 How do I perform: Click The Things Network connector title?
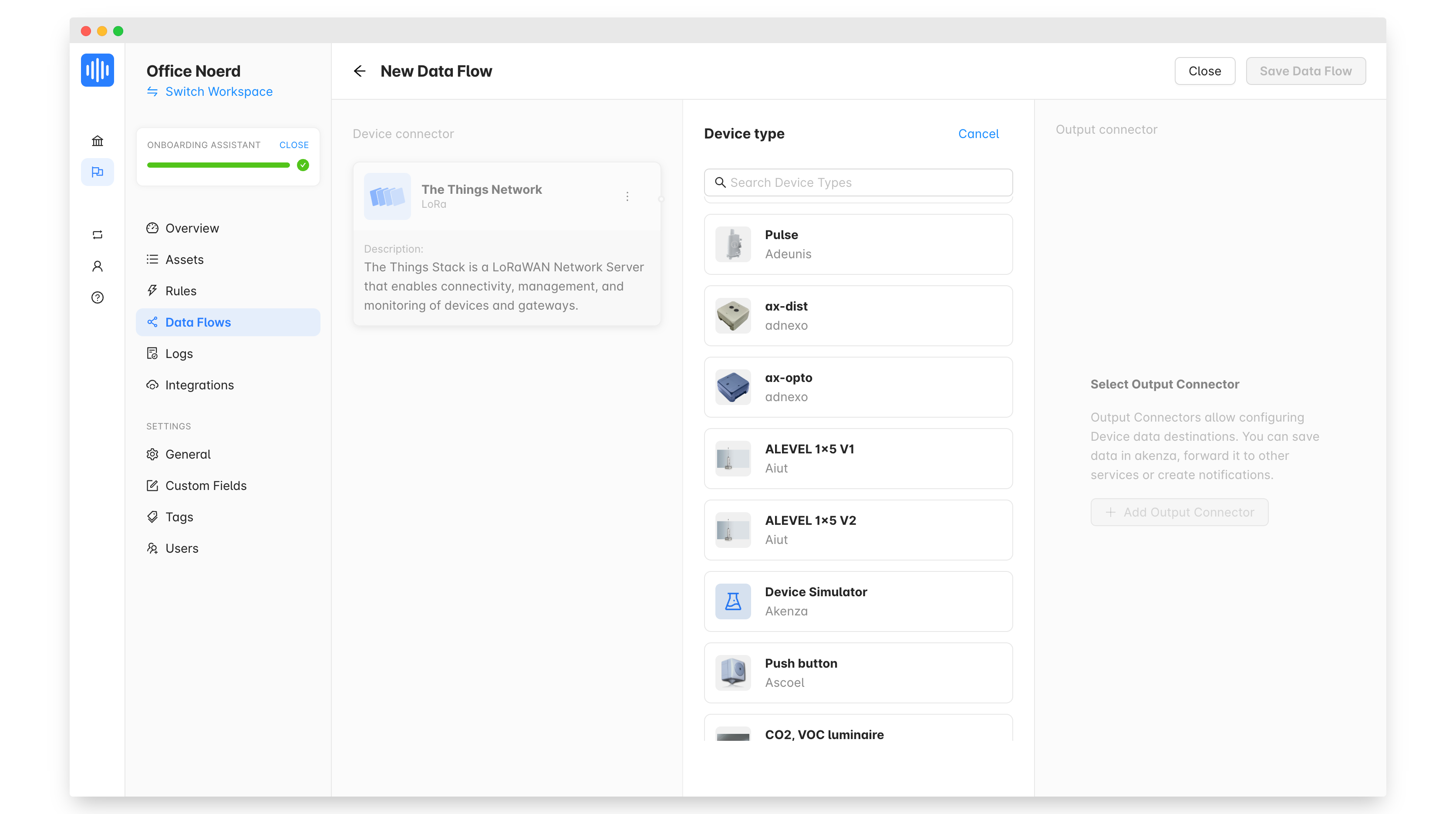point(482,189)
